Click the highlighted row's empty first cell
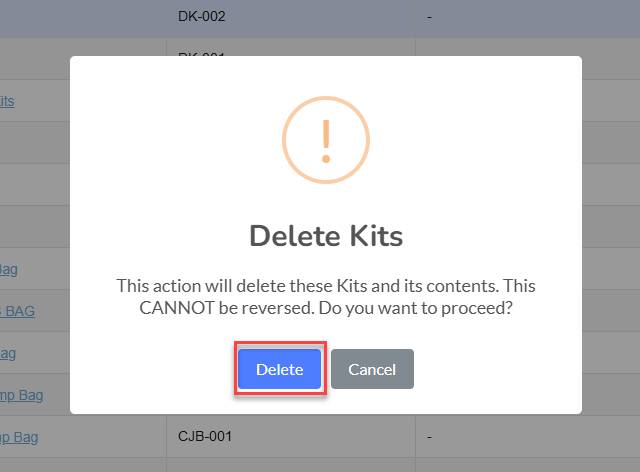Image resolution: width=640 pixels, height=472 pixels. tap(83, 19)
